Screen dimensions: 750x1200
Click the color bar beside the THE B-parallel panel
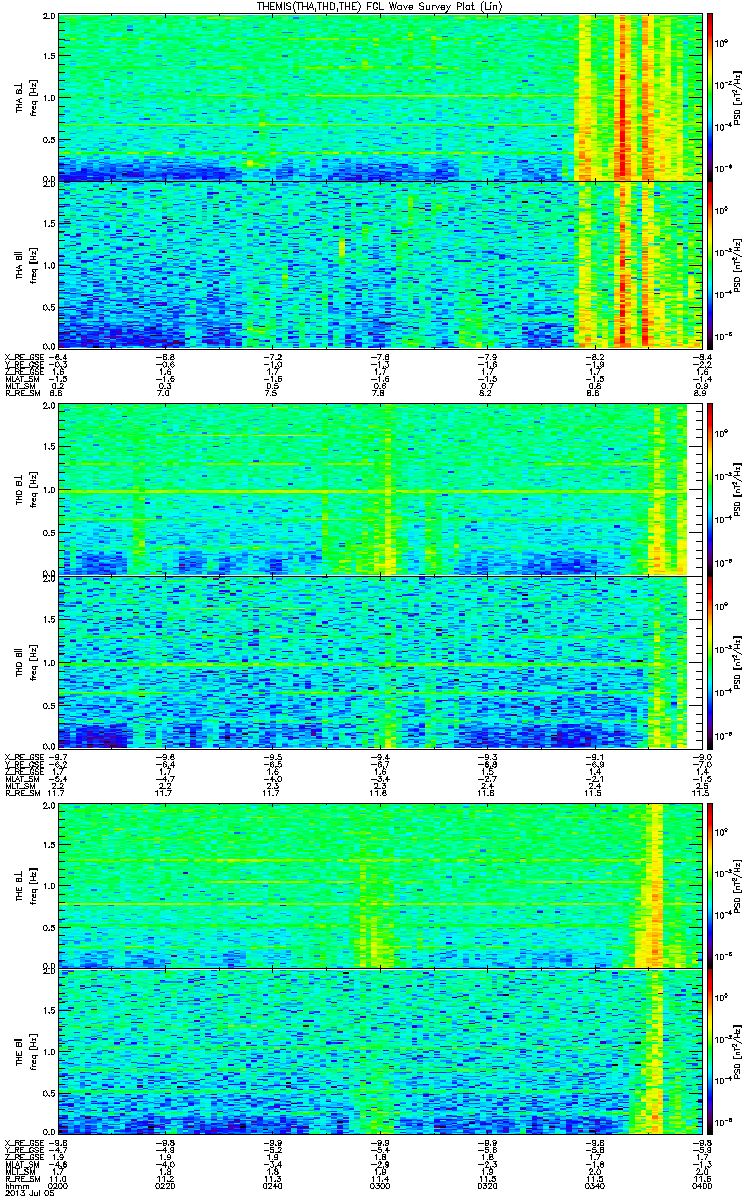click(x=711, y=1053)
